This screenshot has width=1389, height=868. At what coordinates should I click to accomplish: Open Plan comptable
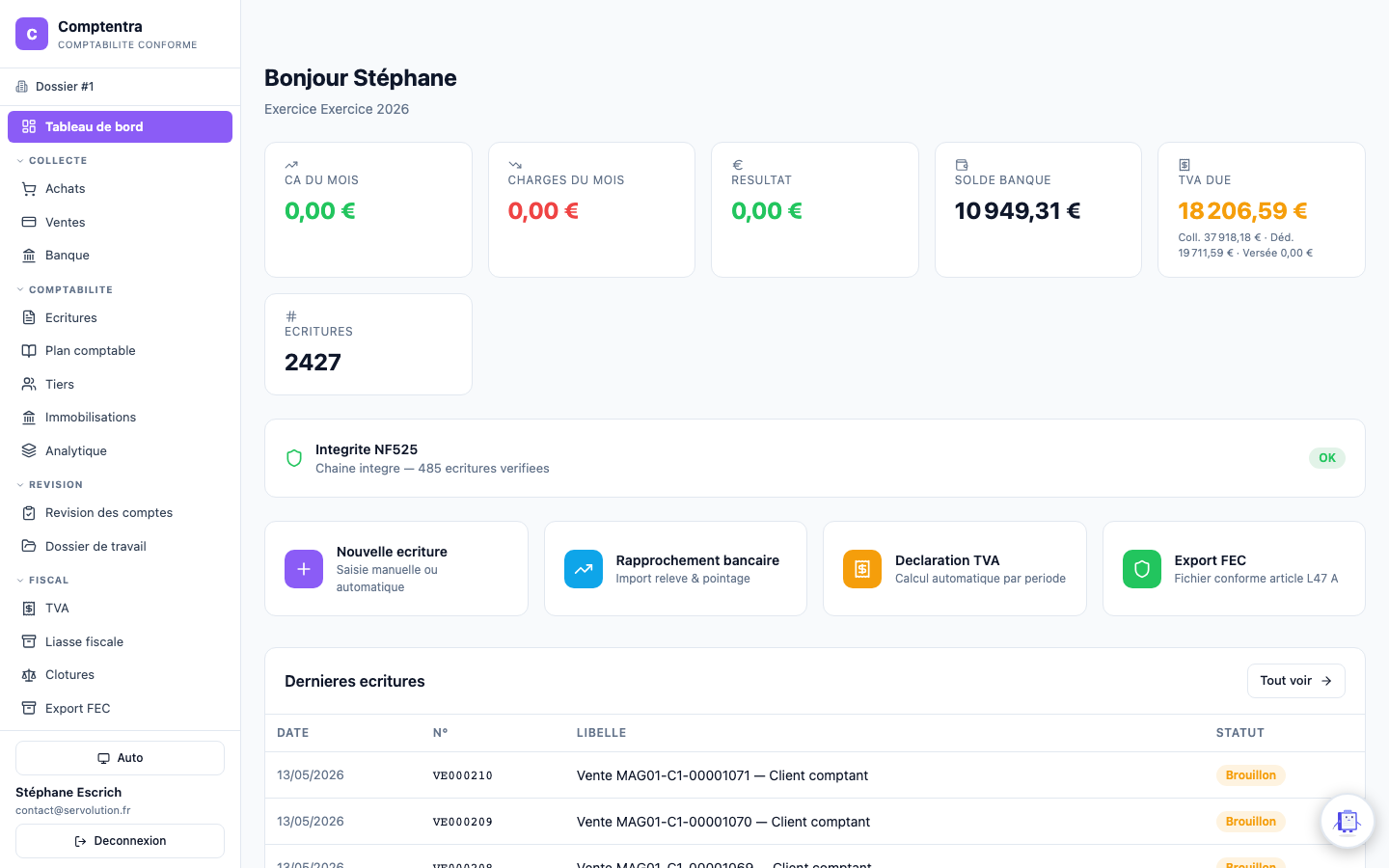[x=120, y=351]
